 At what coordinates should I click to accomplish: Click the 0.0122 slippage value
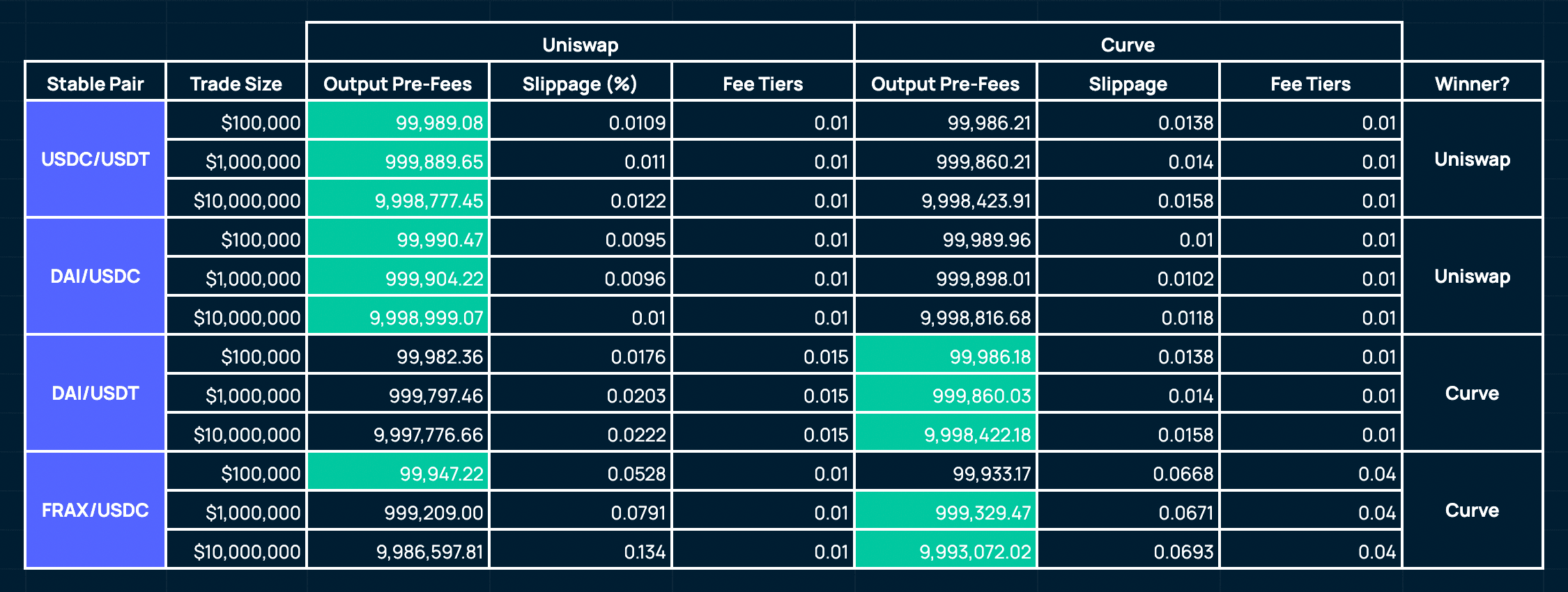coord(638,201)
